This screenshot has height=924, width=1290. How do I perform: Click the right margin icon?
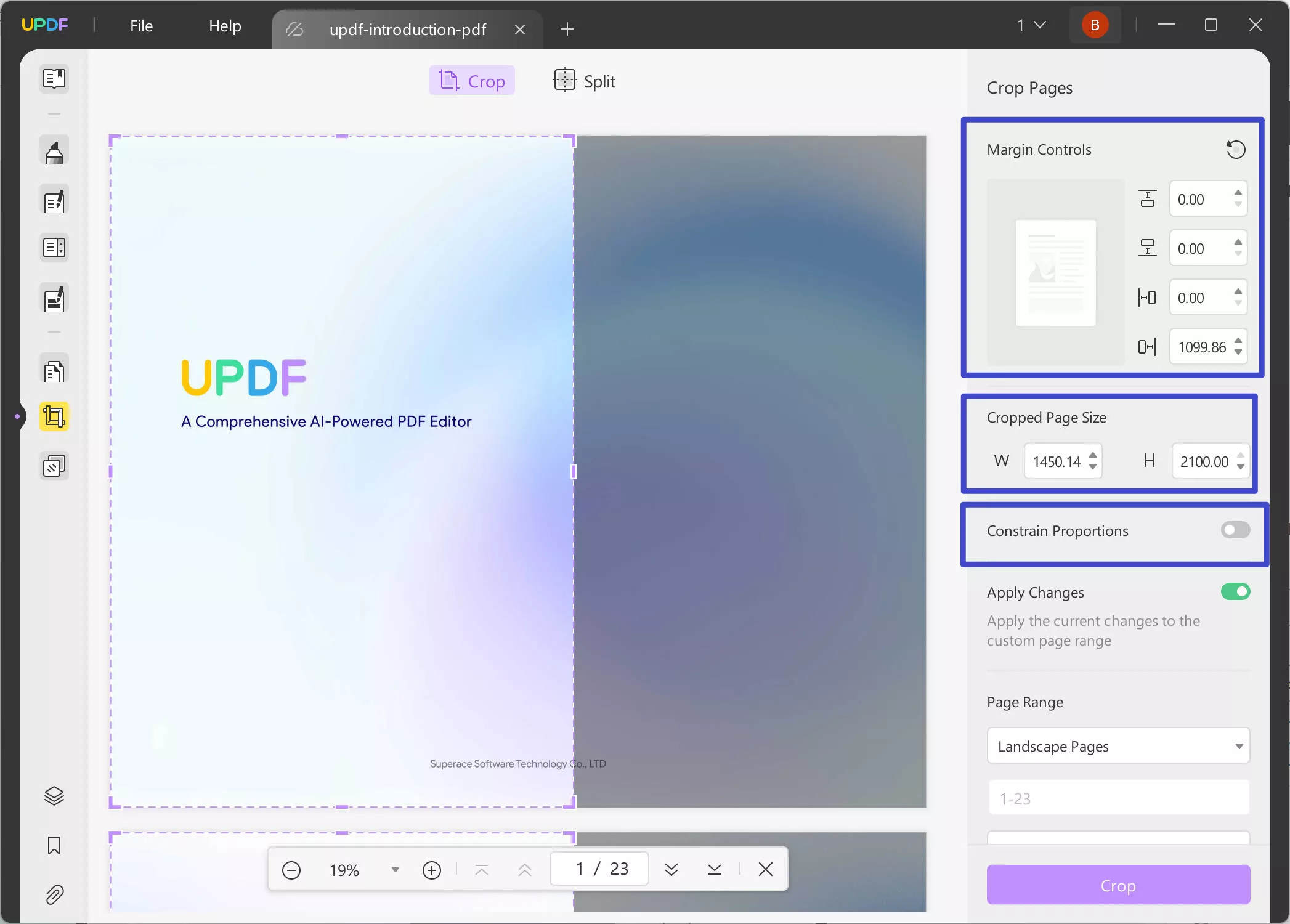click(x=1147, y=347)
